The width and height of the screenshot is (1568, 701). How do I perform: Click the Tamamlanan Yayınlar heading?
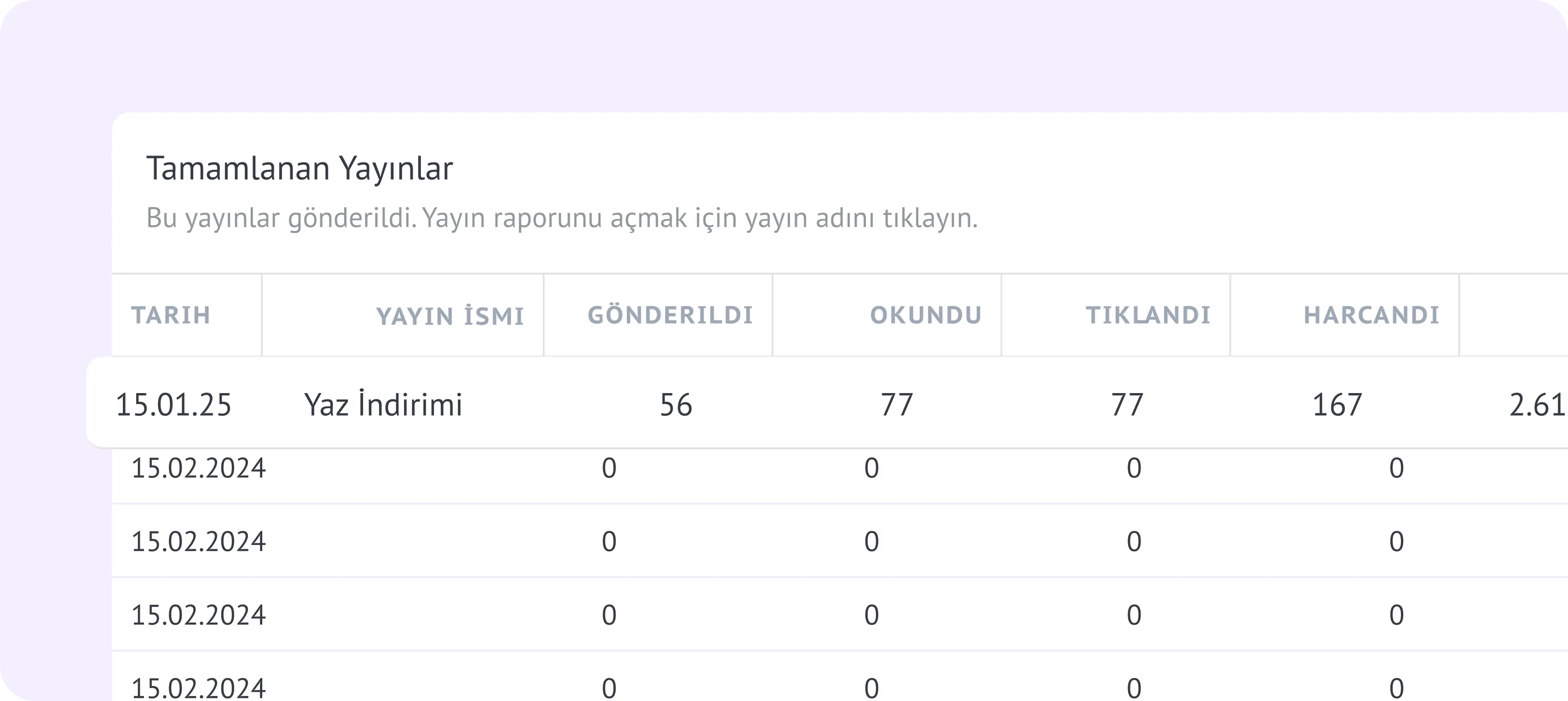tap(300, 169)
